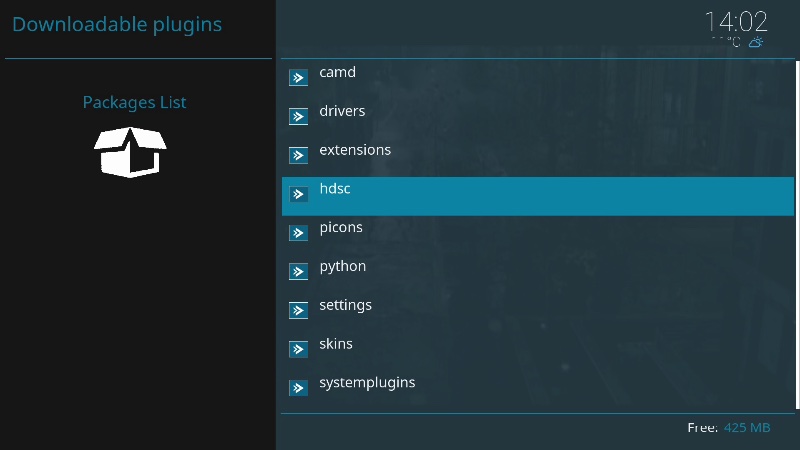Click the arrow icon next to picons

(298, 233)
